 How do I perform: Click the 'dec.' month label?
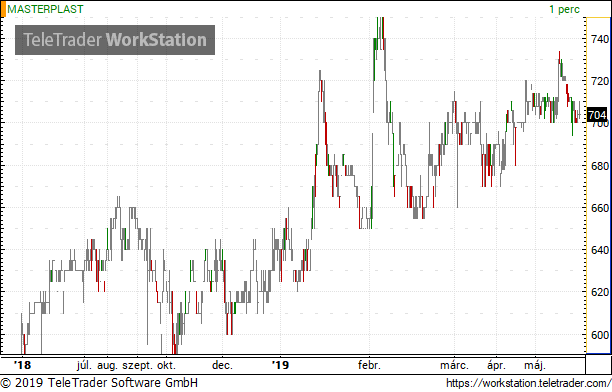tap(222, 365)
